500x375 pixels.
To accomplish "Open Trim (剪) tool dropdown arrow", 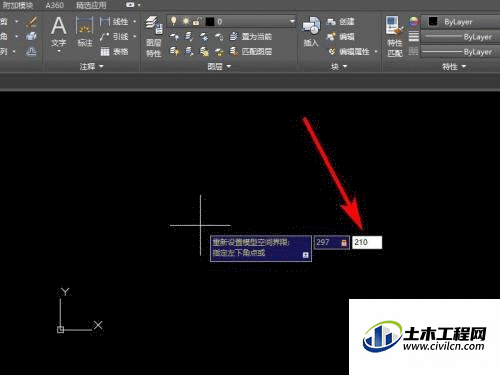I will [x=16, y=22].
